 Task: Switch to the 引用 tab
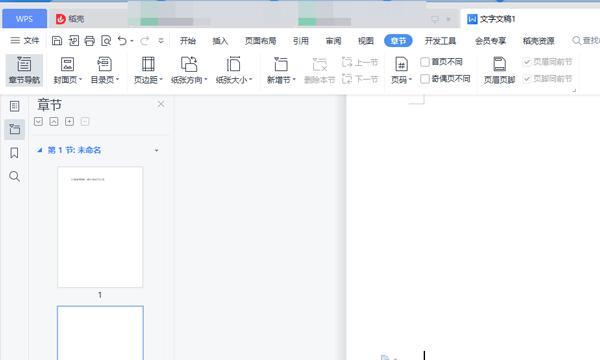pos(301,41)
